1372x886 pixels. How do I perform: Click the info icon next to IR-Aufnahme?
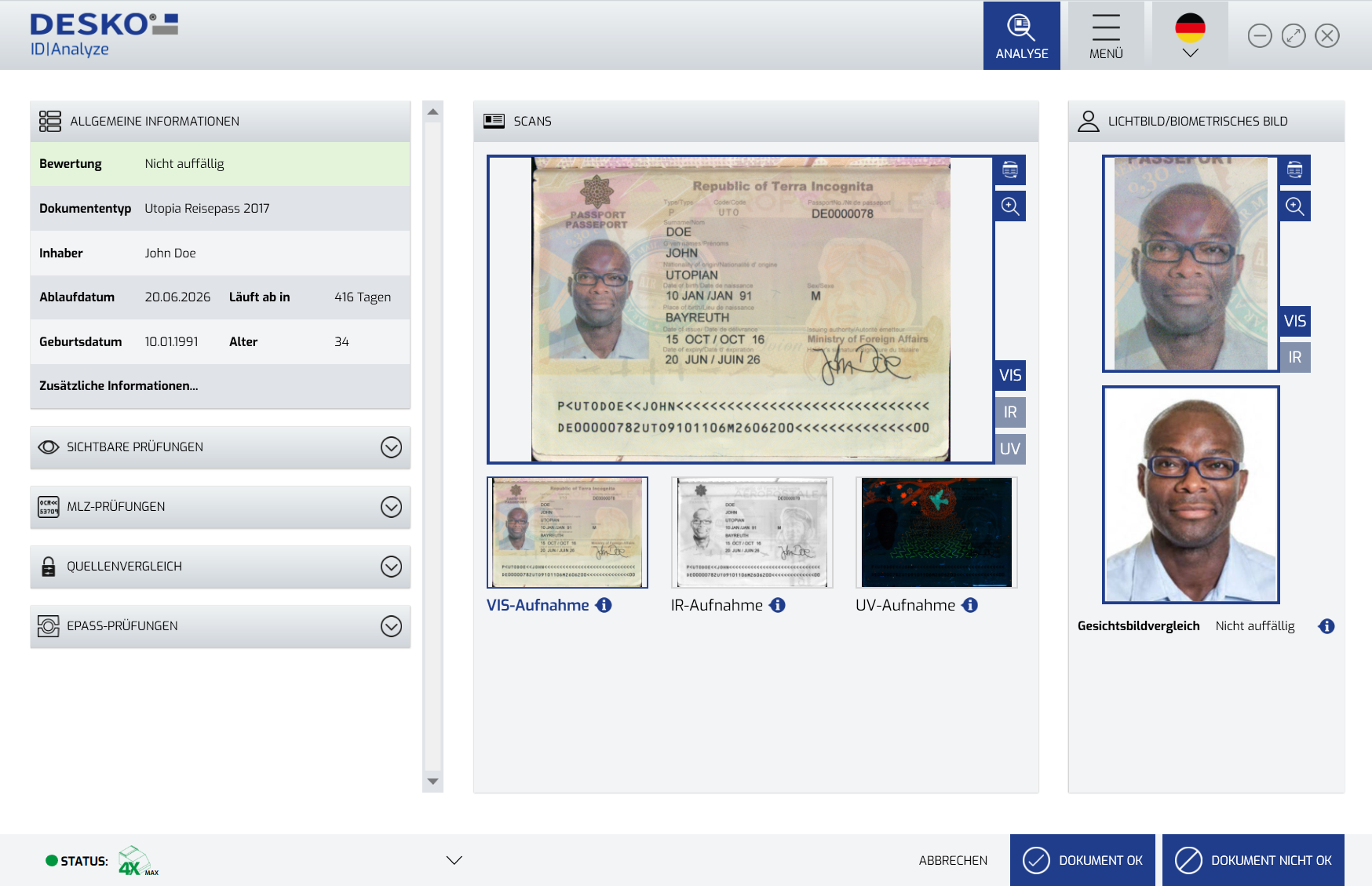777,605
